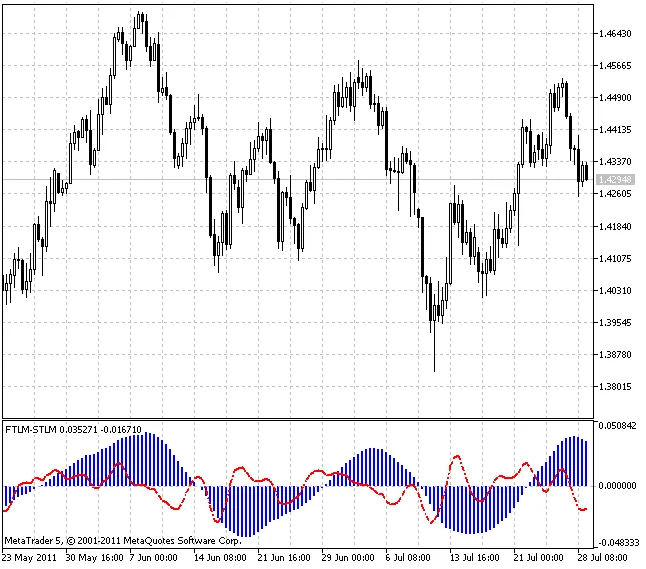Click the price scale value 1.41840
The width and height of the screenshot is (646, 569).
[615, 227]
